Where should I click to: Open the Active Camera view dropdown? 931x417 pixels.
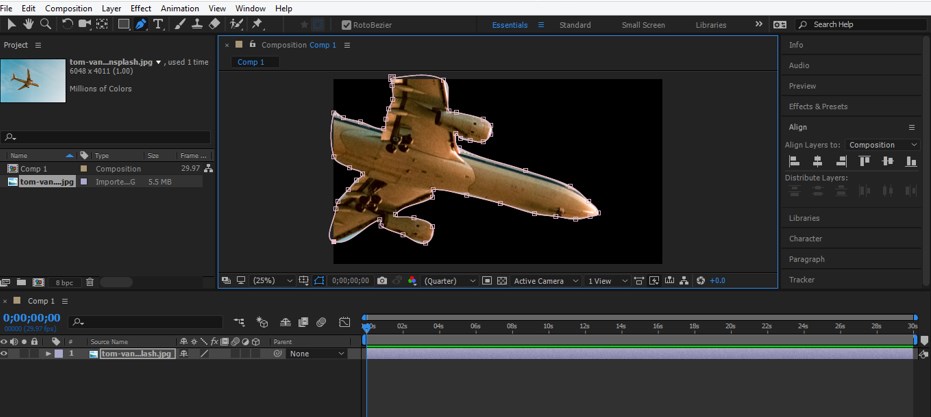point(546,281)
